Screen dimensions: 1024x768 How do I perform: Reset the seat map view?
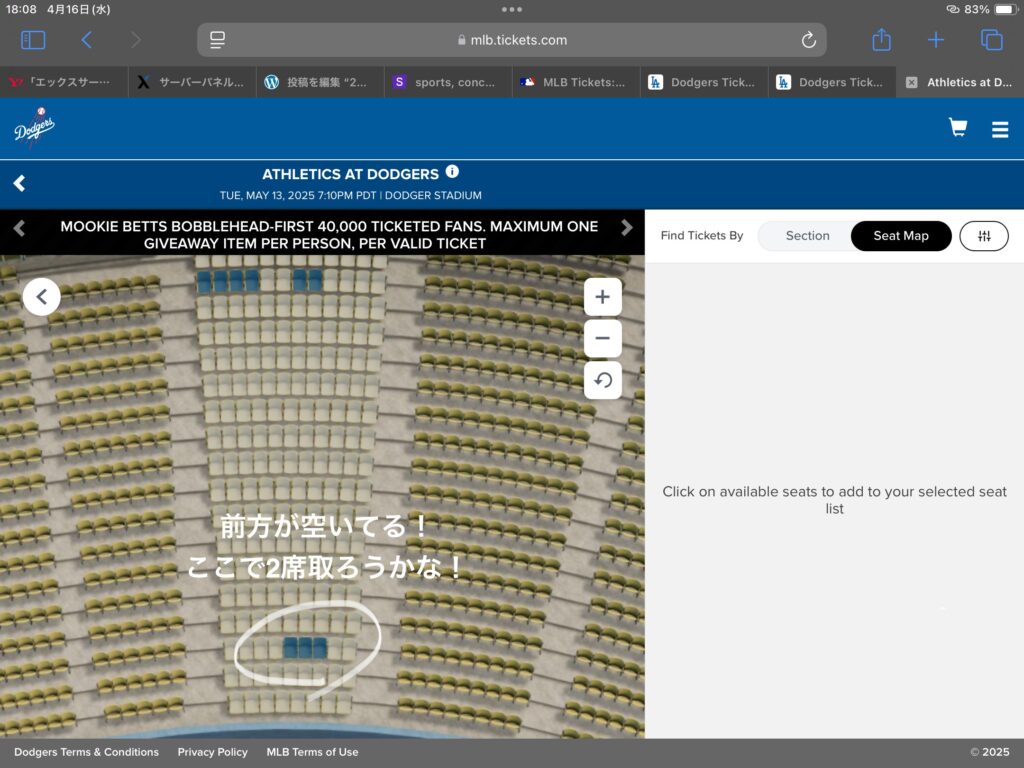[603, 380]
